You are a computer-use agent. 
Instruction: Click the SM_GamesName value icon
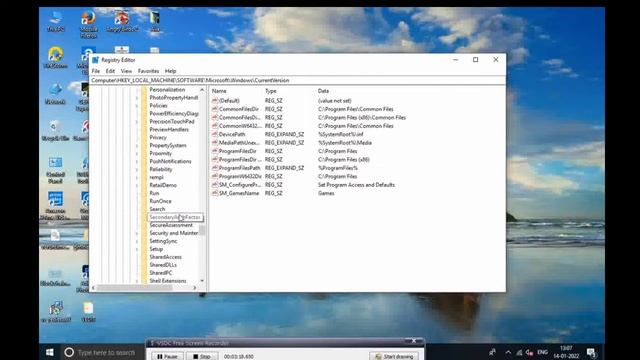(215, 193)
